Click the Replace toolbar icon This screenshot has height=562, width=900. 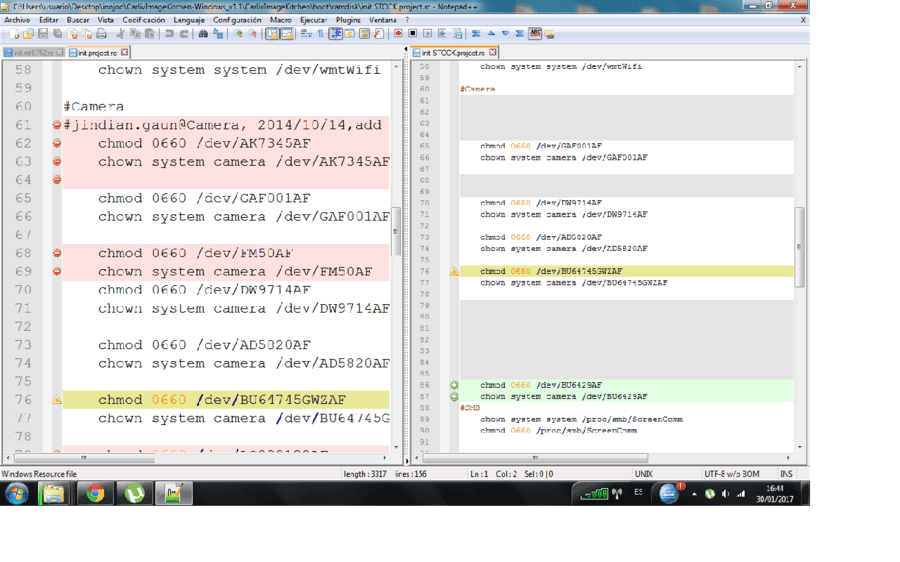(218, 34)
